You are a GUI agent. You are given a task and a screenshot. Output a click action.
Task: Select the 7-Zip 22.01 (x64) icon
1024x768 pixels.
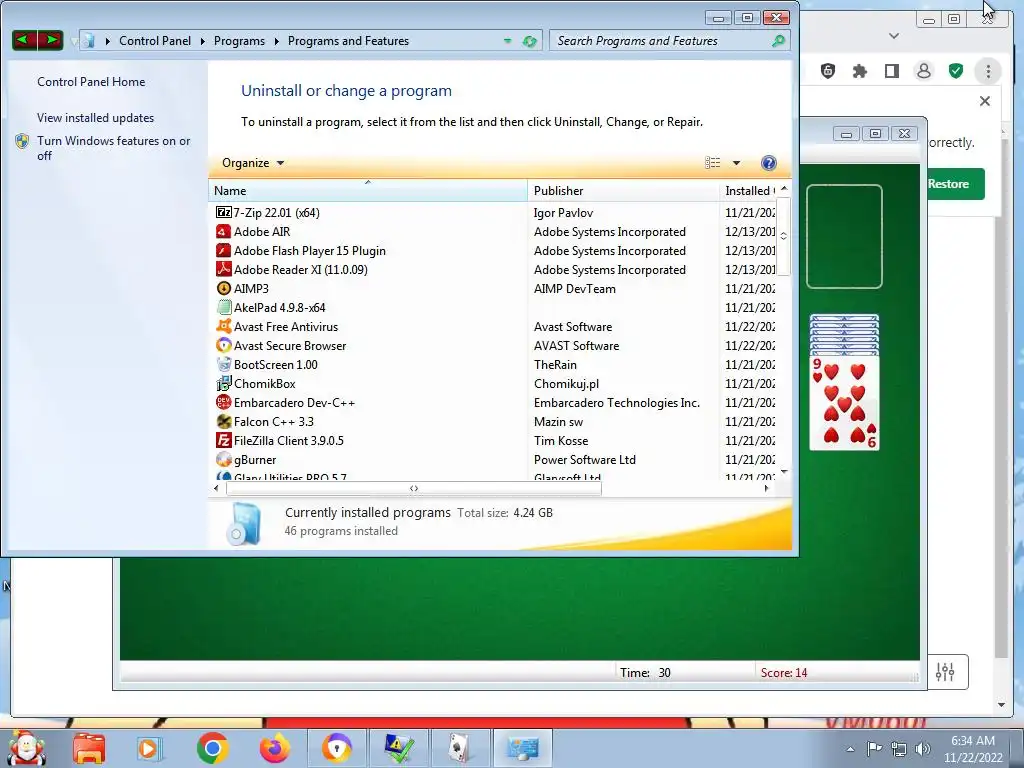pos(223,212)
